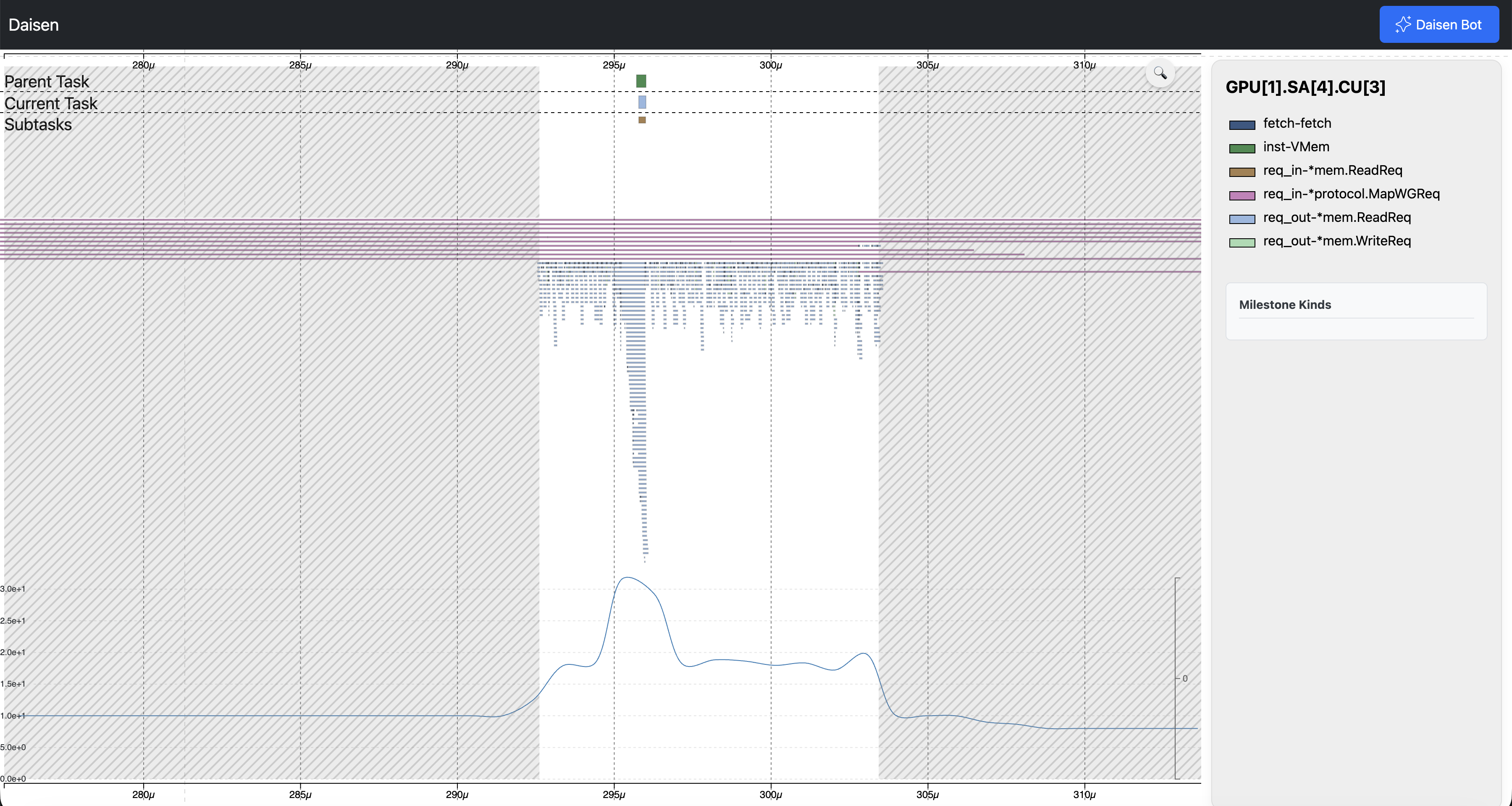Screen dimensions: 1512x806
Task: Click the magnifying glass zoom icon
Action: pos(1160,73)
